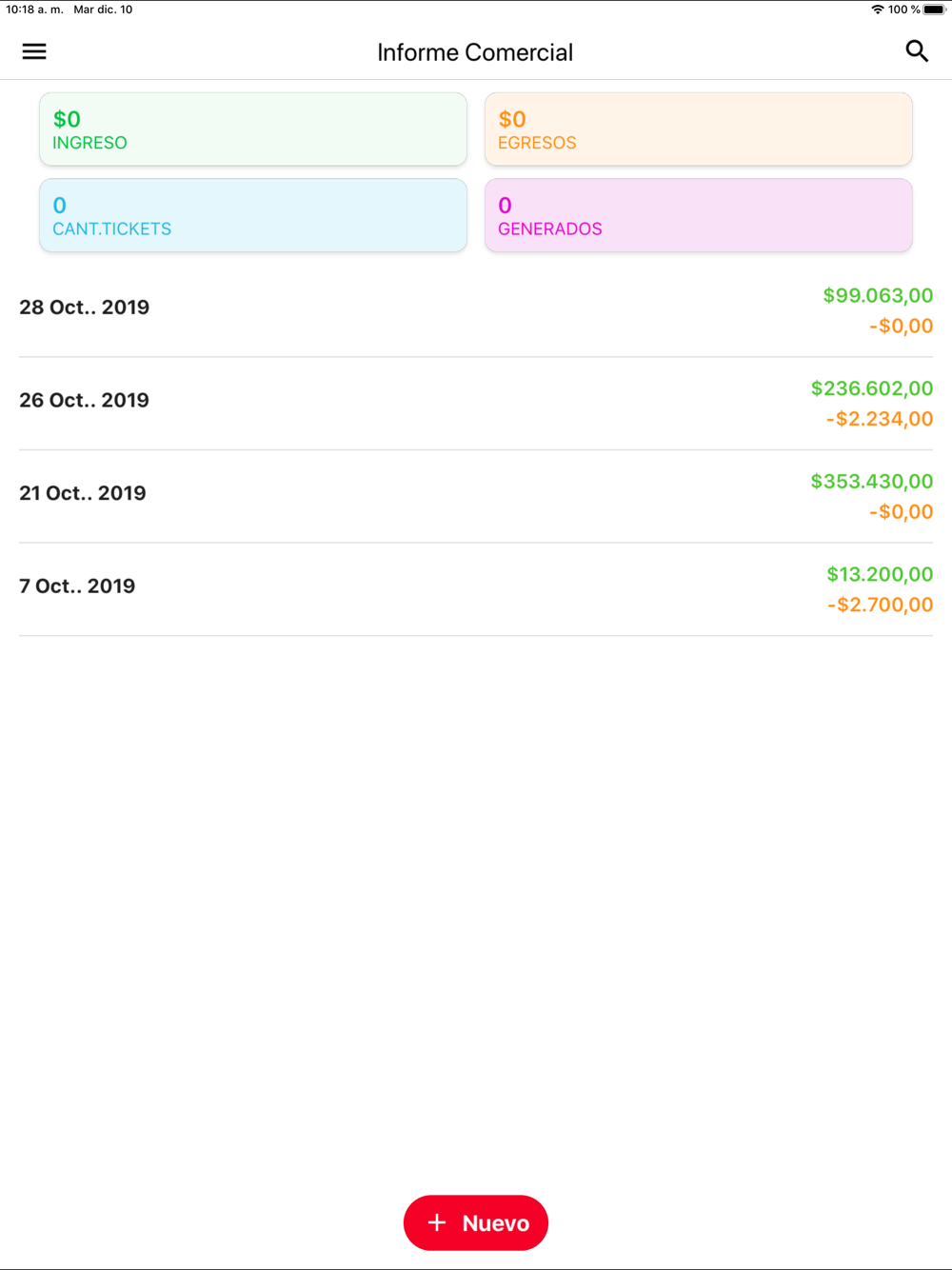Tap the status bar clock time
The height and width of the screenshot is (1270, 952).
pyautogui.click(x=34, y=10)
